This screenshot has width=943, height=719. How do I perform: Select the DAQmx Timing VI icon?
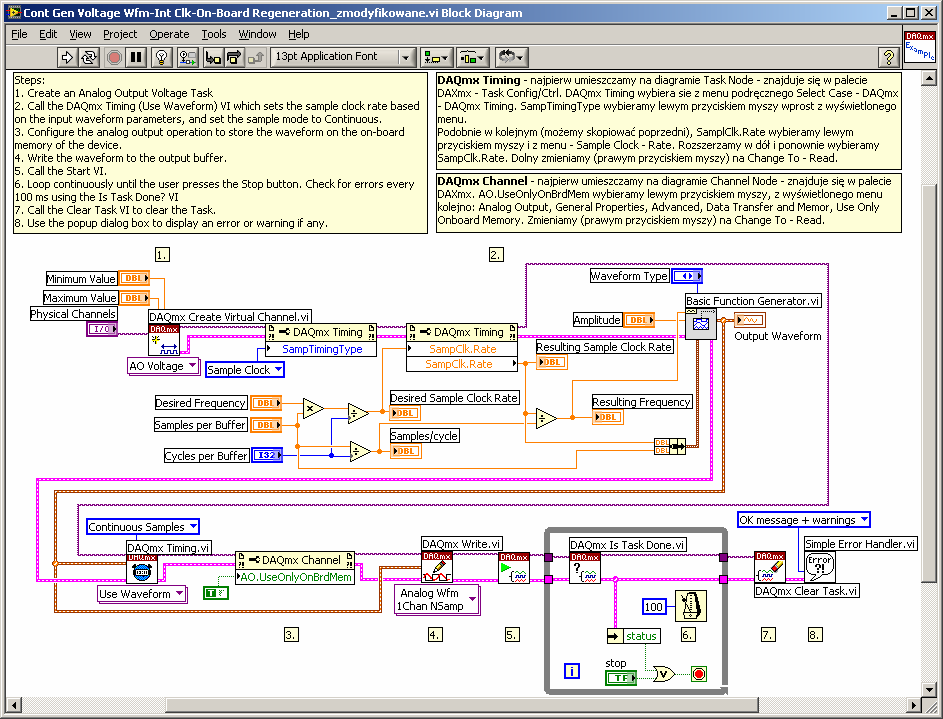[142, 569]
